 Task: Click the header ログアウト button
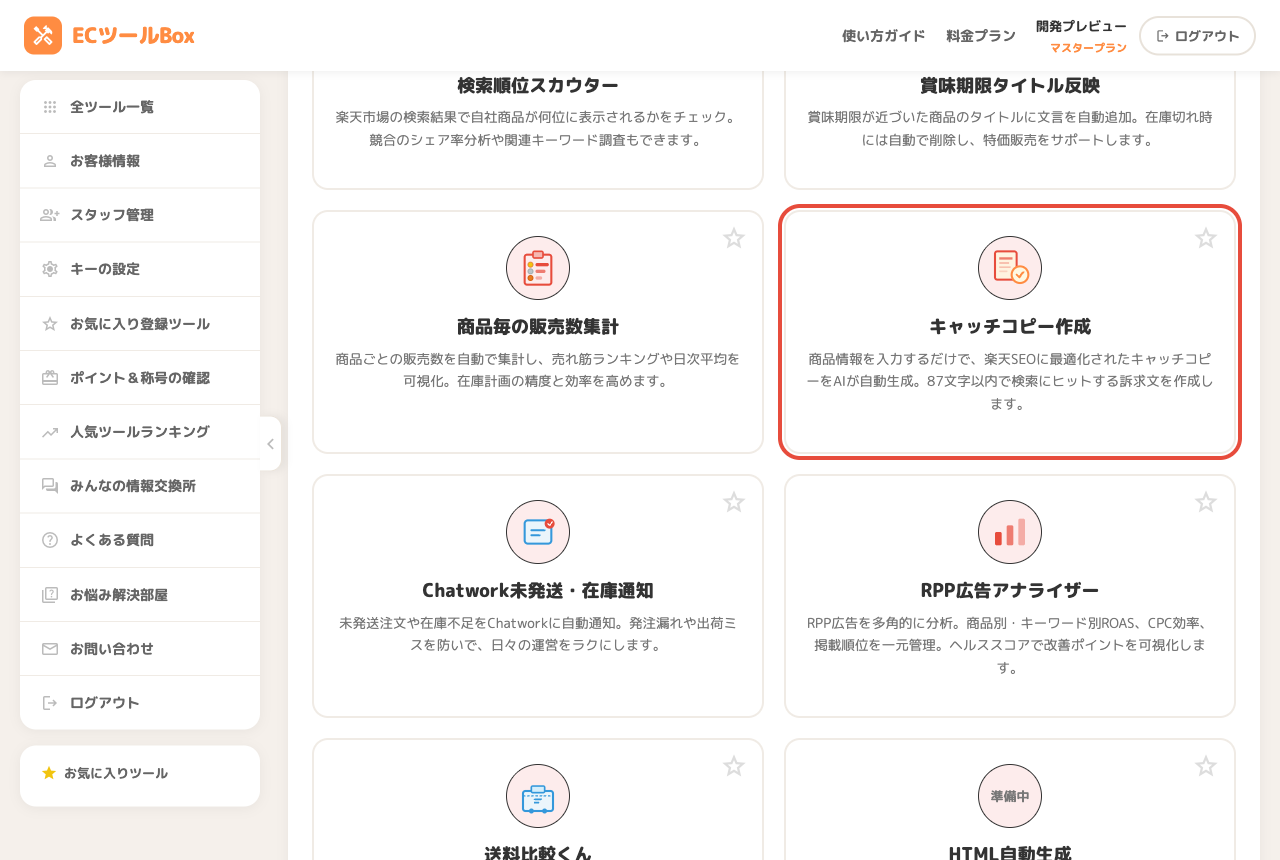pos(1197,36)
